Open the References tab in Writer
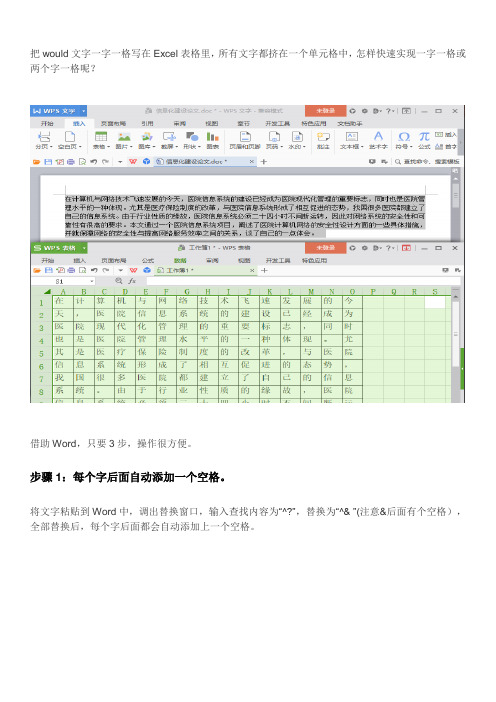The height and width of the screenshot is (702, 496). click(x=147, y=124)
